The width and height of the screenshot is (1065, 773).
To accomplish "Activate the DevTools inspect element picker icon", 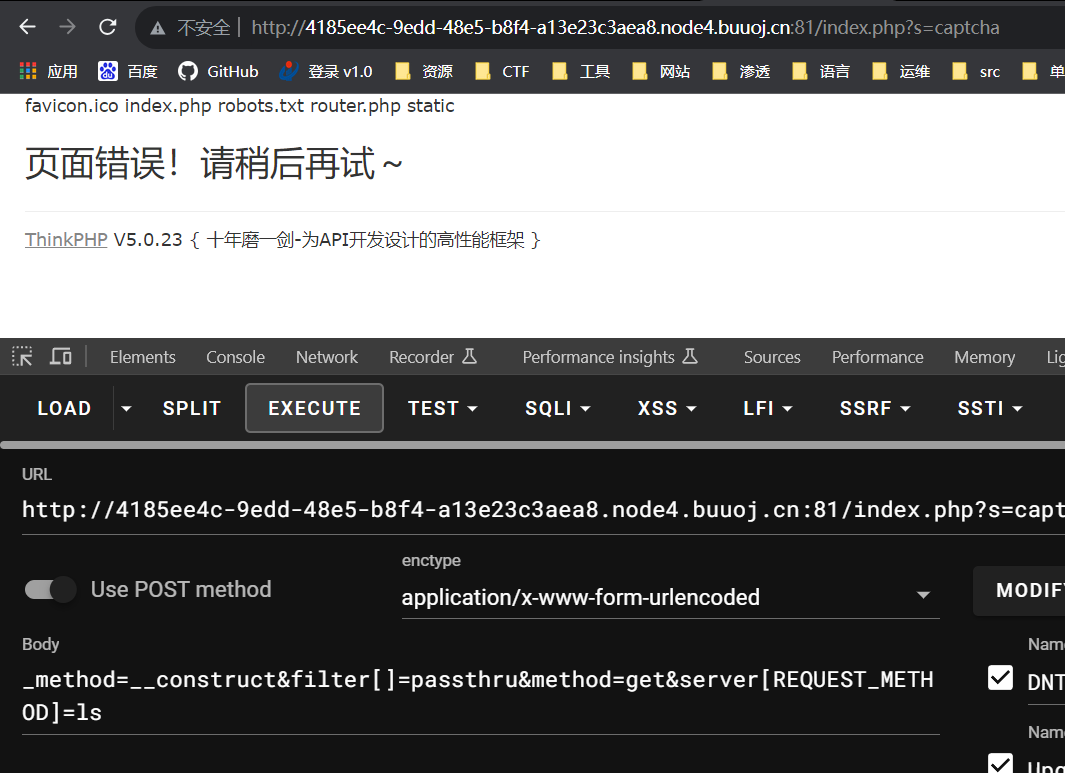I will [x=22, y=356].
